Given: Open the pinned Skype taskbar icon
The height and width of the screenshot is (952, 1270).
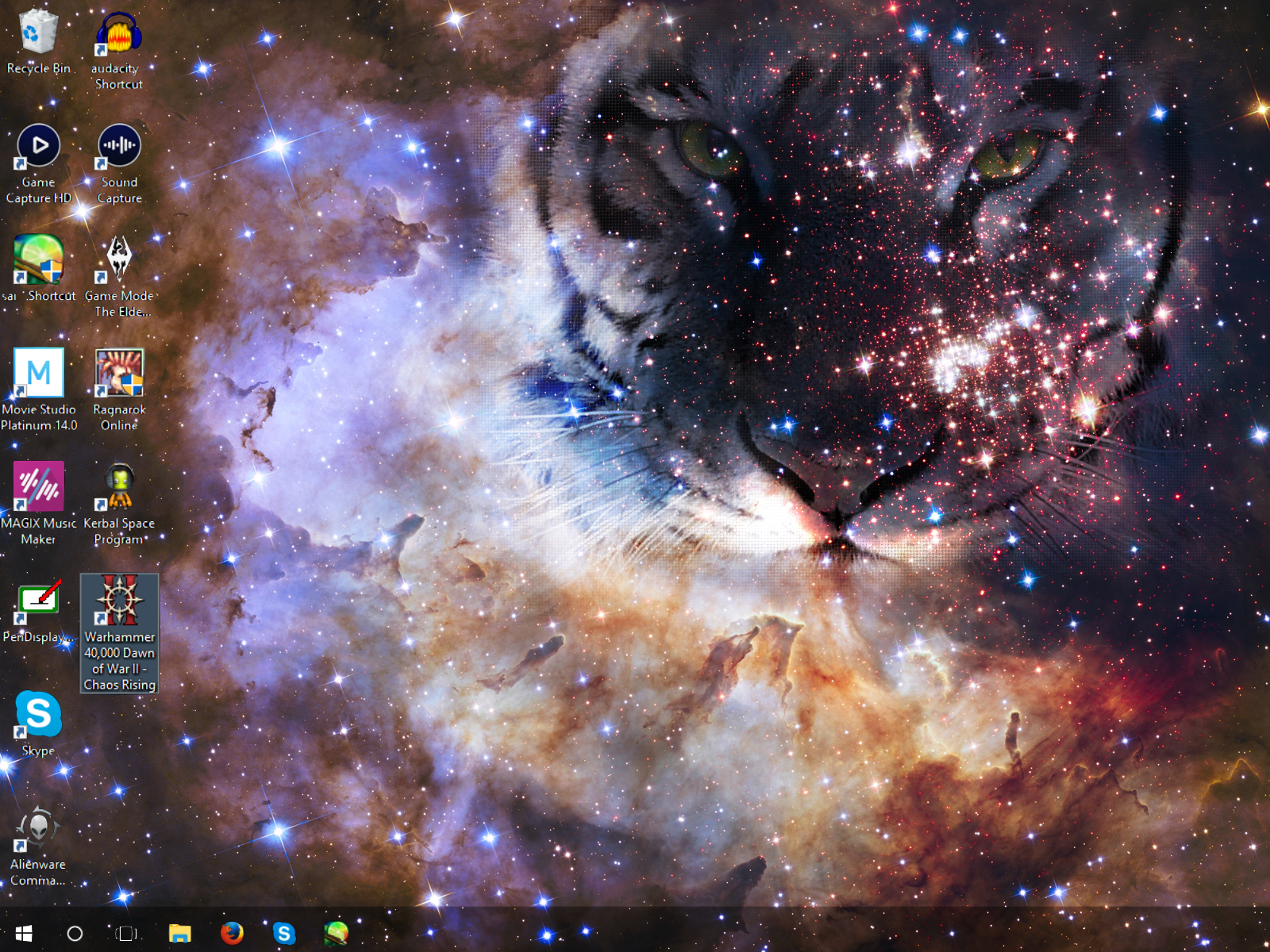Looking at the screenshot, I should pyautogui.click(x=283, y=934).
